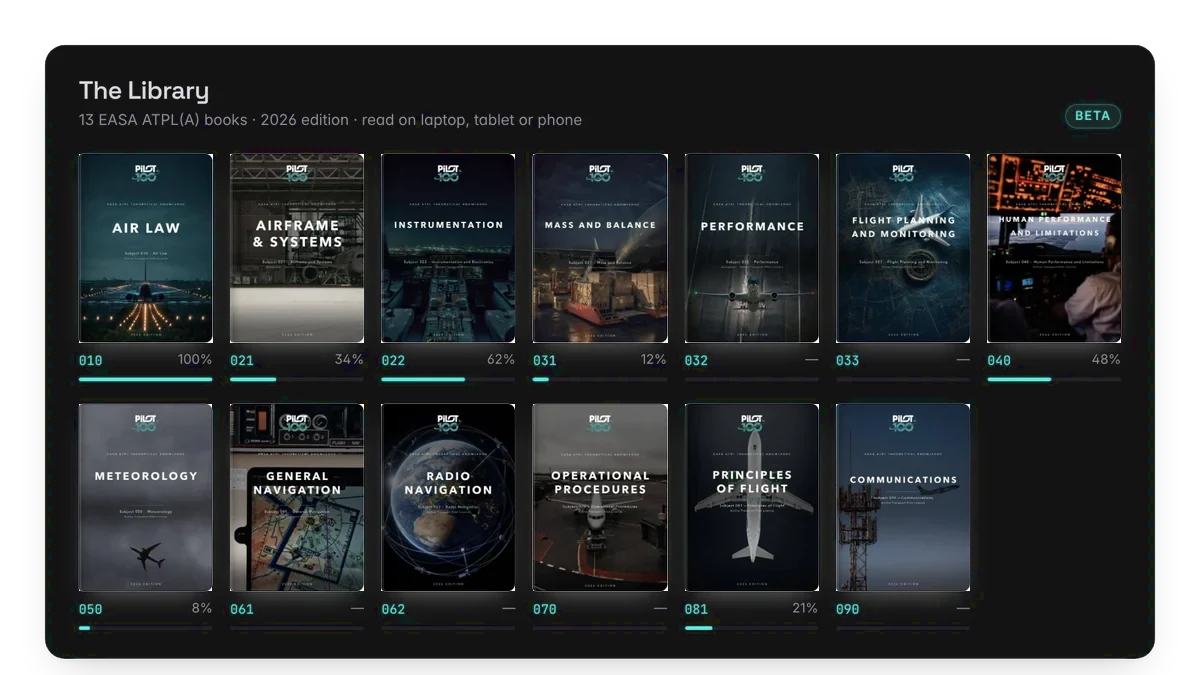Select the Instrumentation book cover
This screenshot has width=1200, height=675.
coord(448,248)
